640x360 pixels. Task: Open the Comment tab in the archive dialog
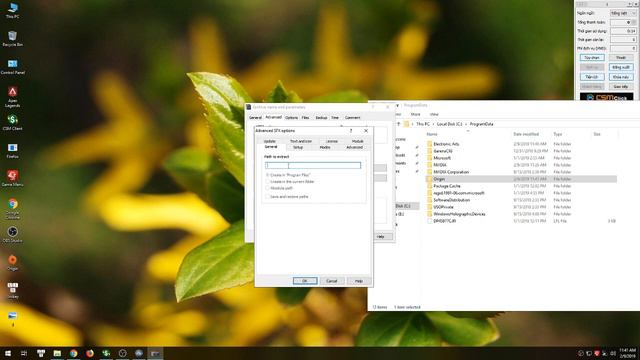pos(352,118)
